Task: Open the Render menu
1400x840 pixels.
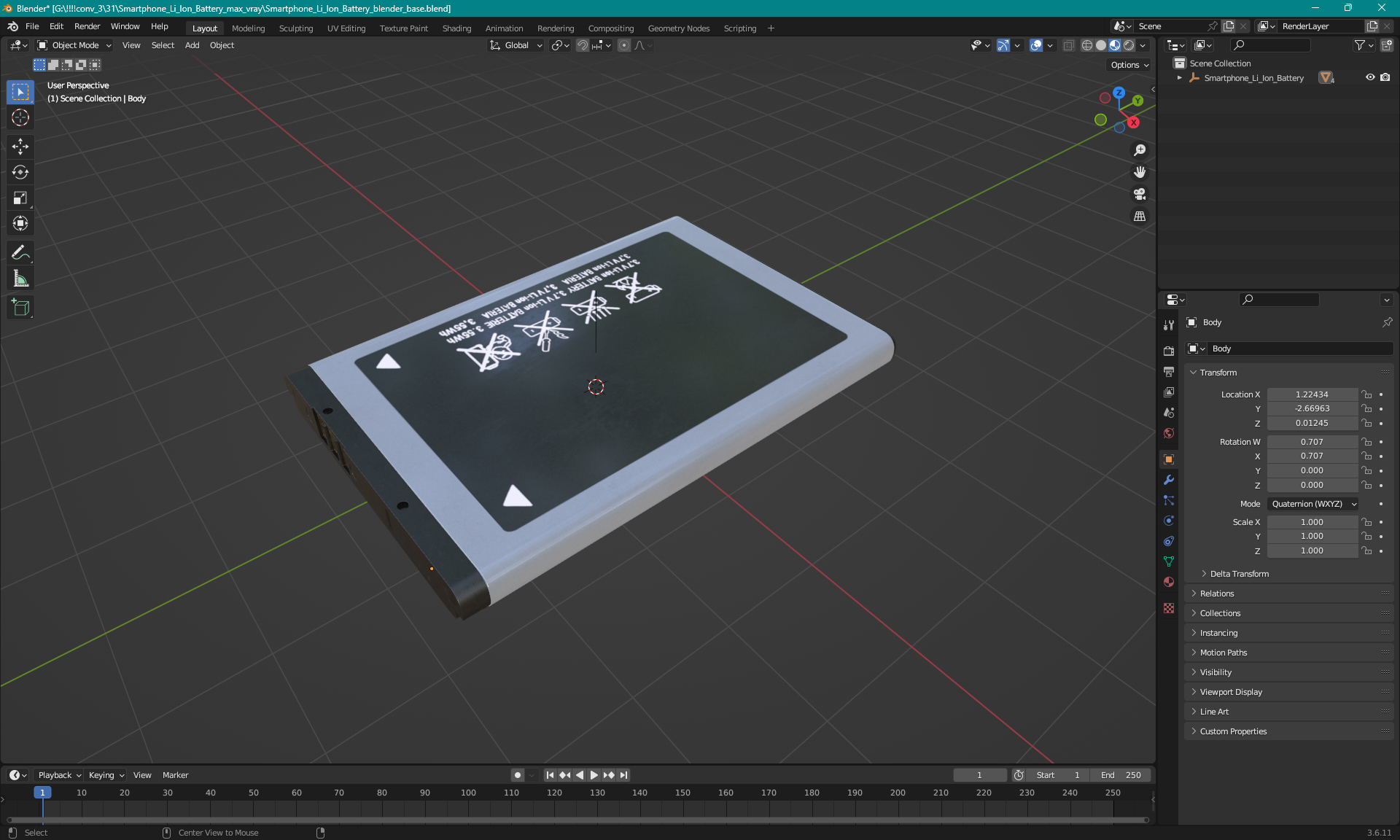Action: tap(87, 26)
